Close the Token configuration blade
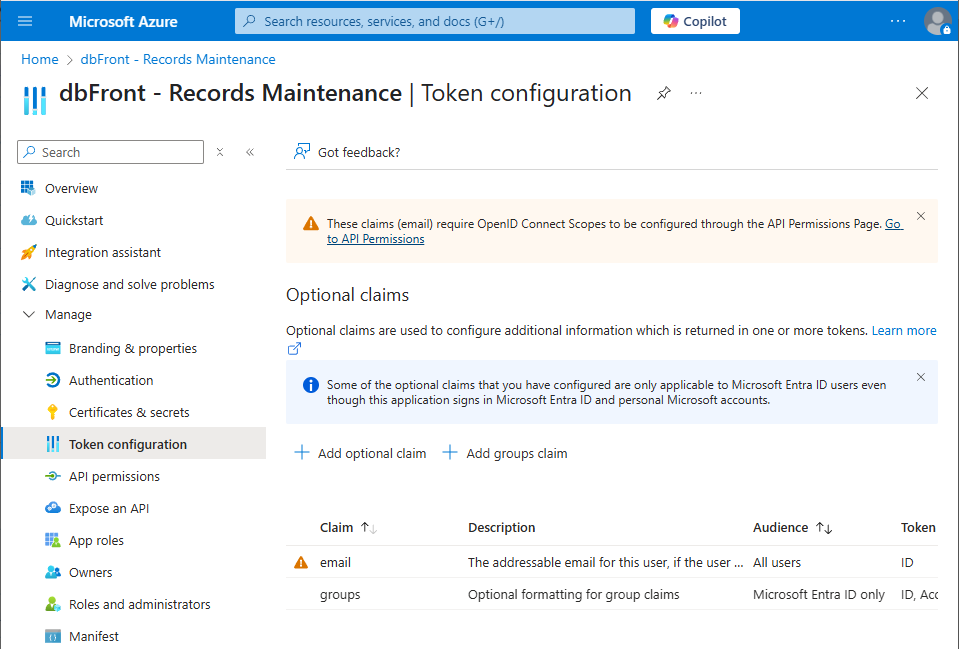Viewport: 959px width, 649px height. pyautogui.click(x=922, y=93)
